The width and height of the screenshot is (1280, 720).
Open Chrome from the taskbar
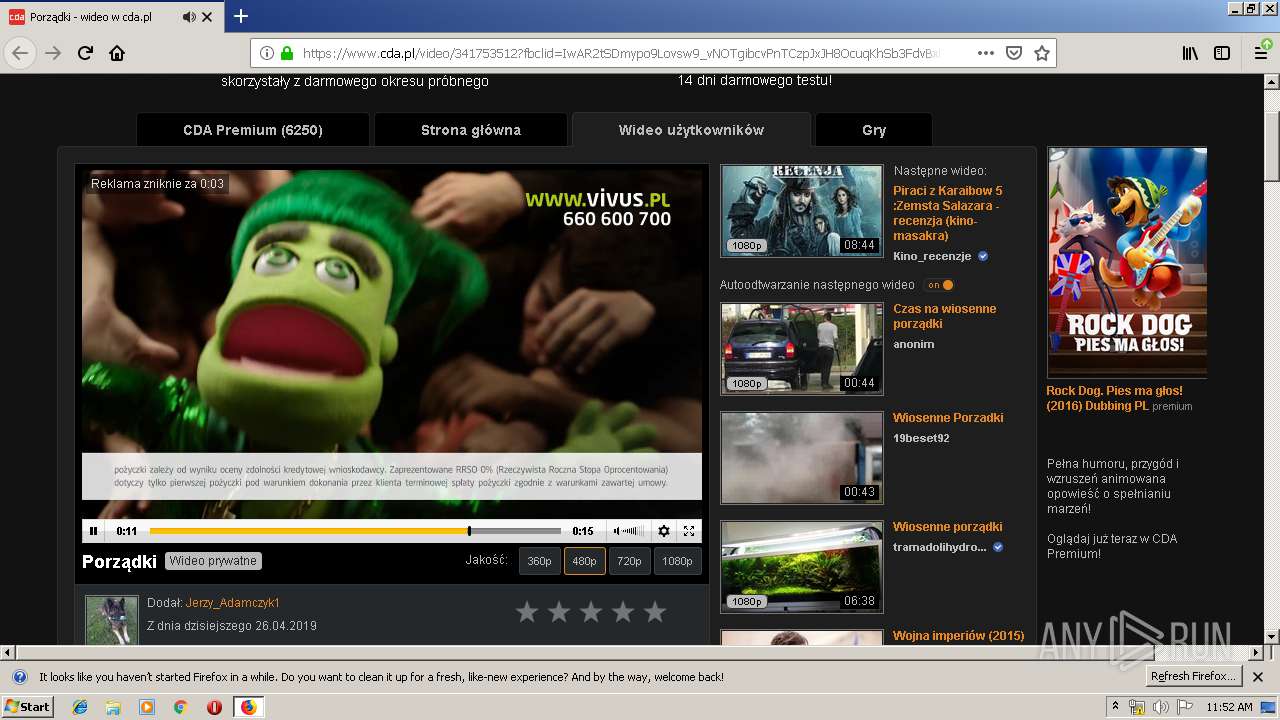click(x=180, y=707)
